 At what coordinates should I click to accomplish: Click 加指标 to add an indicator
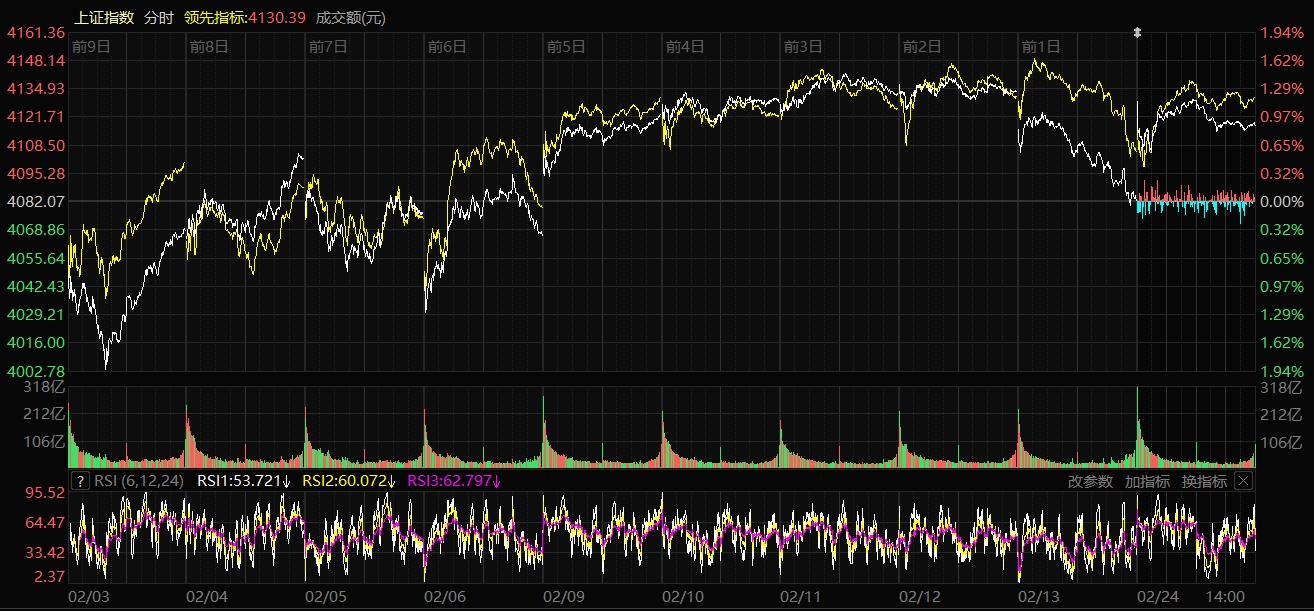[1147, 481]
